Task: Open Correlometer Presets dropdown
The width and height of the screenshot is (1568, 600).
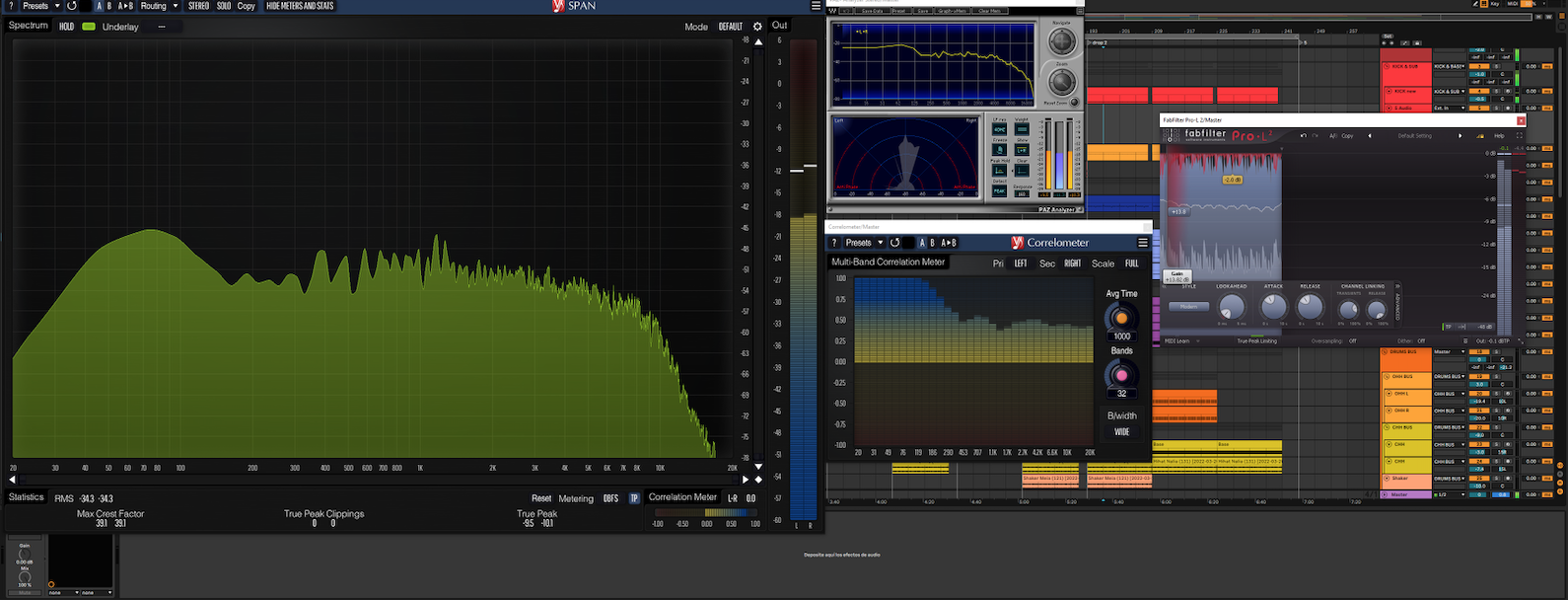Action: click(x=865, y=243)
